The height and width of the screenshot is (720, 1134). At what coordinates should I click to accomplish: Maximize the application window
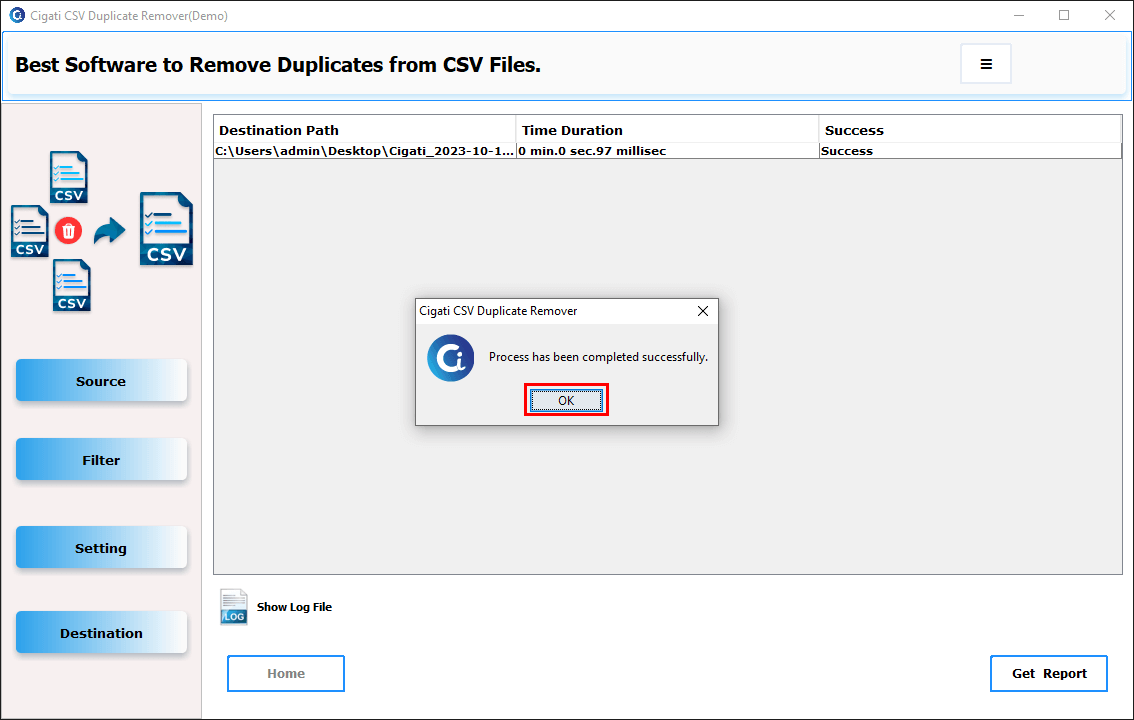pyautogui.click(x=1064, y=15)
